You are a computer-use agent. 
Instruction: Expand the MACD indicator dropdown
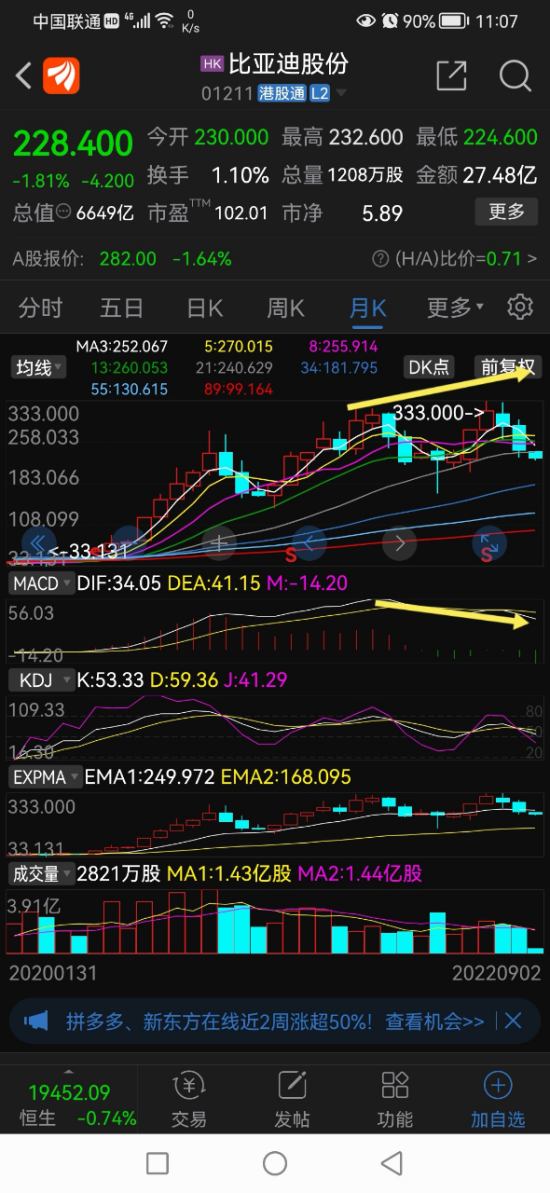41,584
